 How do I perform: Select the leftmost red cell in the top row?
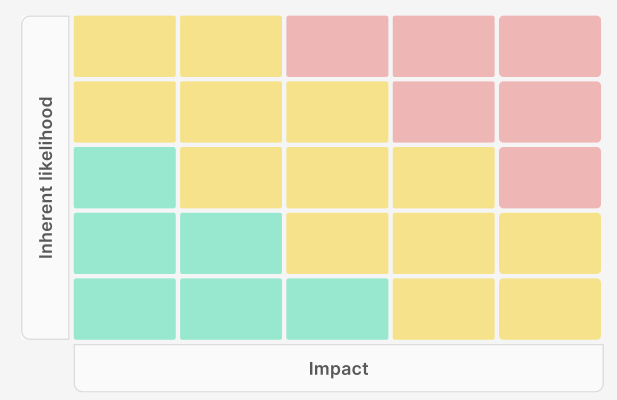click(337, 46)
